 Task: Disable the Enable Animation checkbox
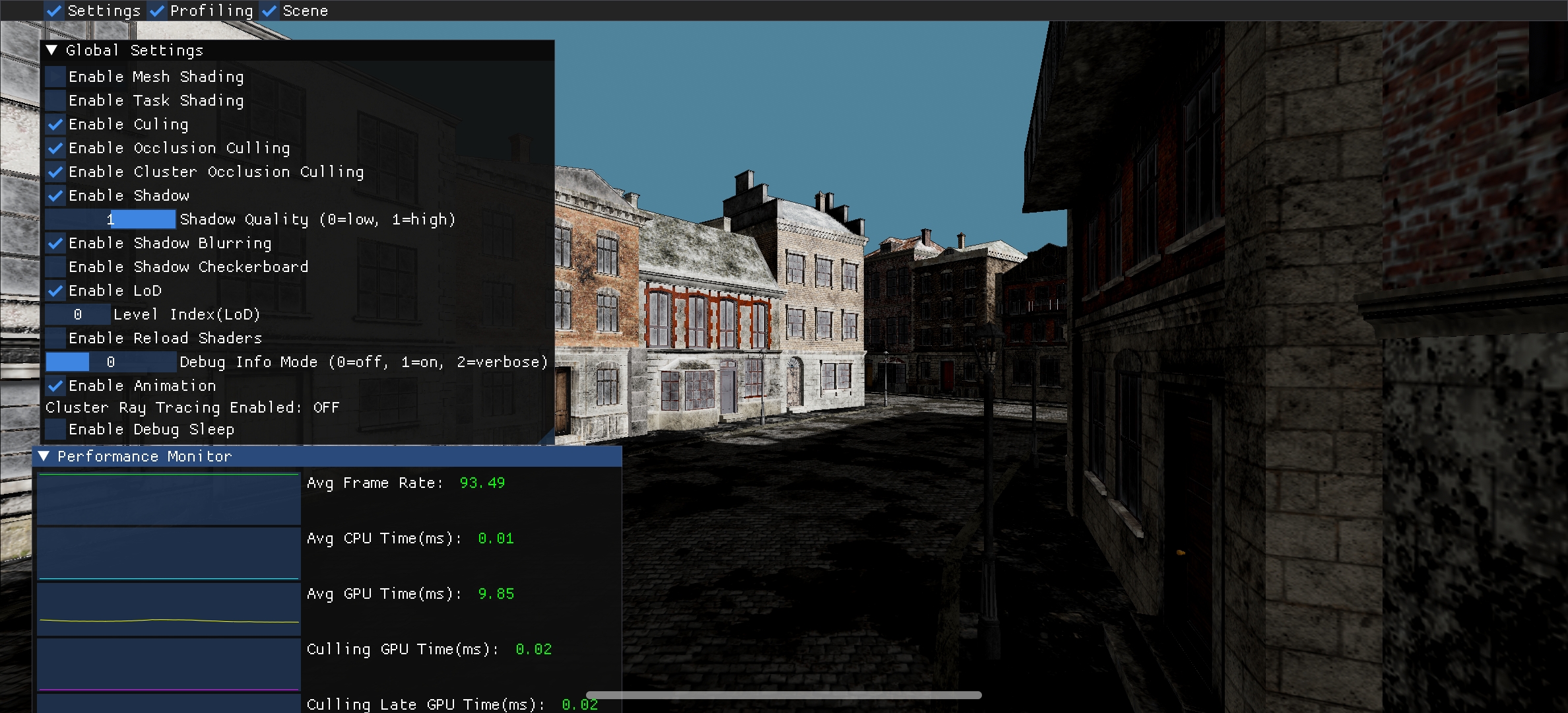[x=55, y=386]
